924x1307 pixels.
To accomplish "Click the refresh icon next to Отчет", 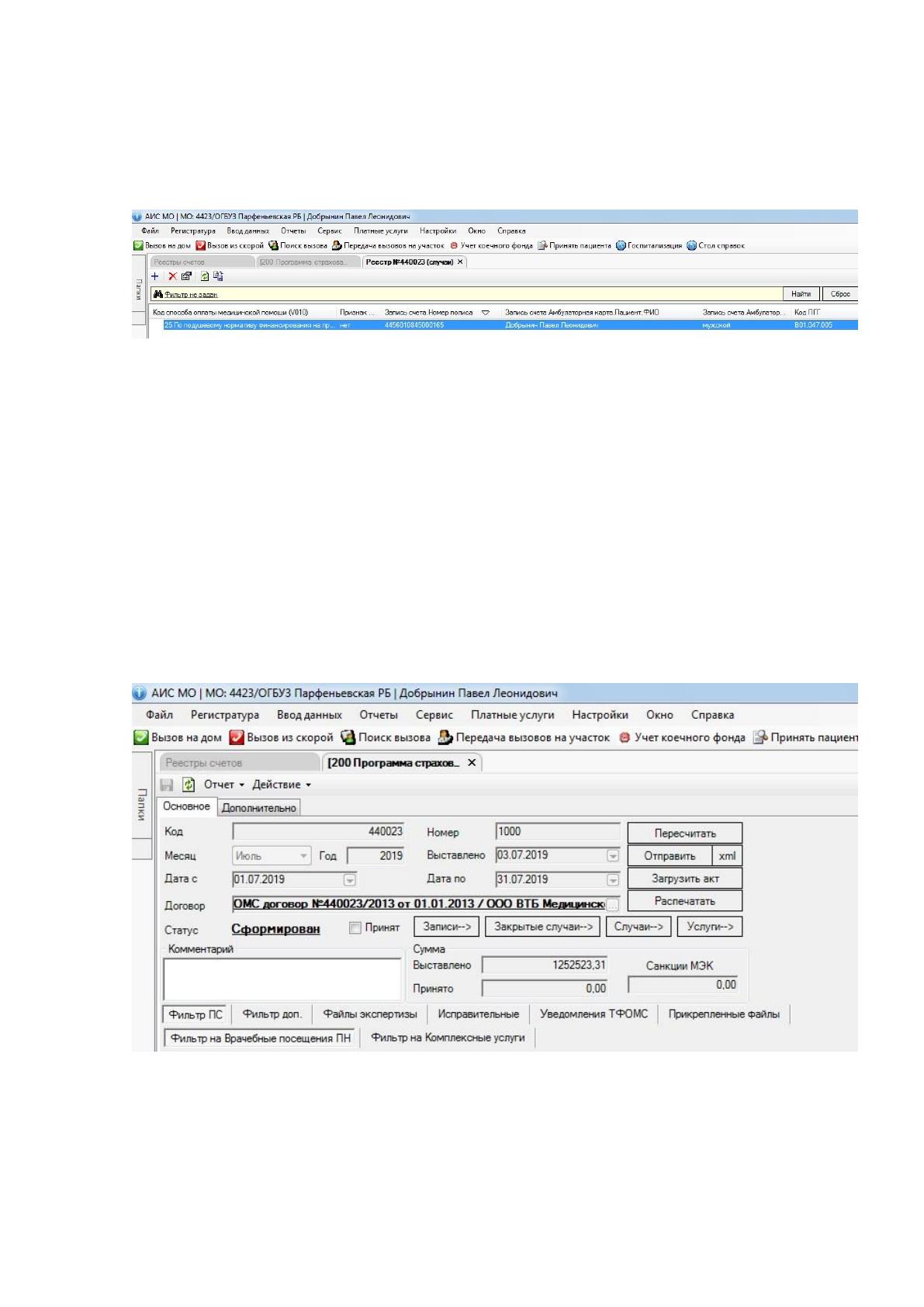I will pyautogui.click(x=189, y=785).
